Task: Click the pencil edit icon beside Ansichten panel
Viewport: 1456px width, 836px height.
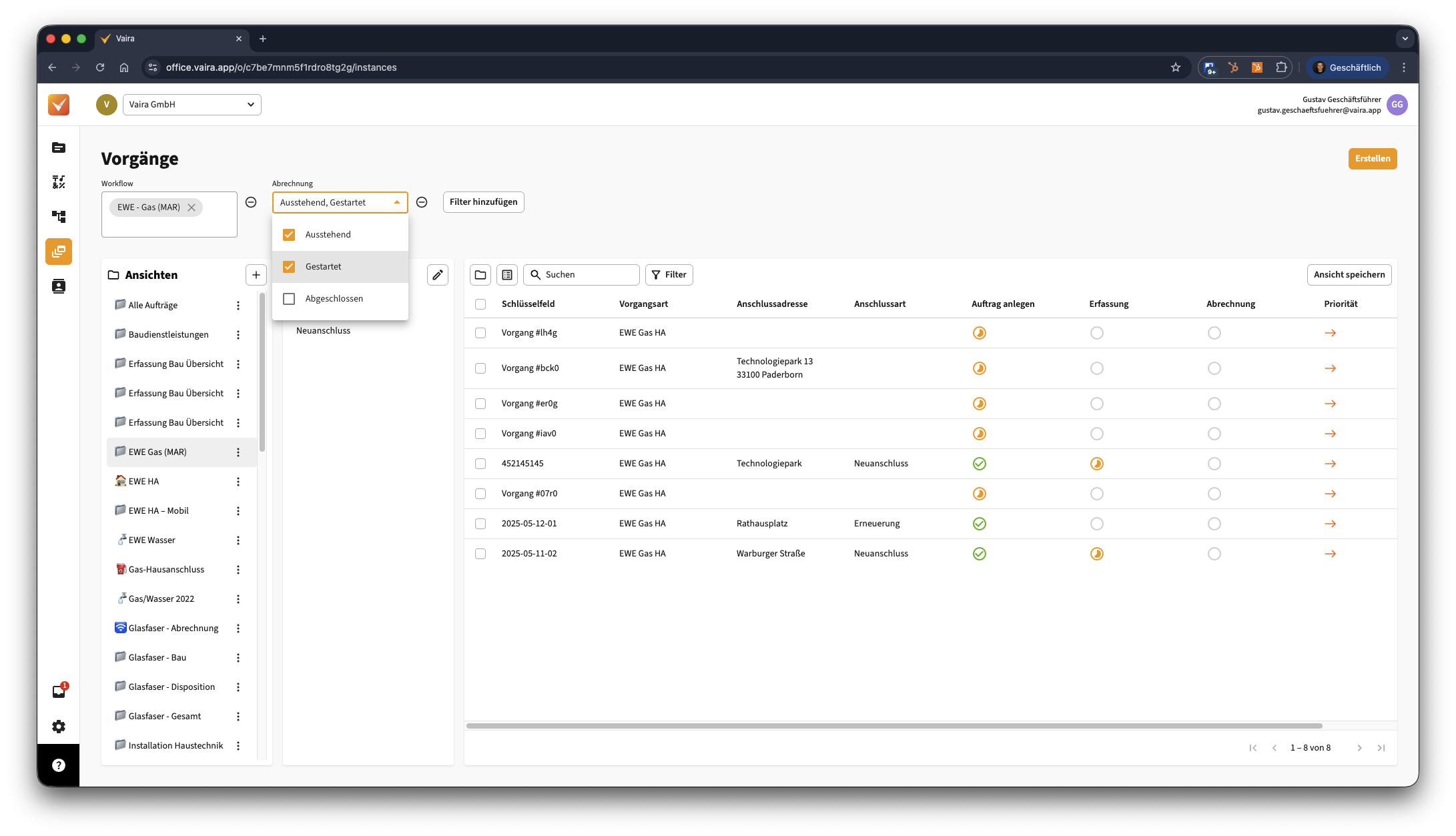Action: [x=437, y=275]
